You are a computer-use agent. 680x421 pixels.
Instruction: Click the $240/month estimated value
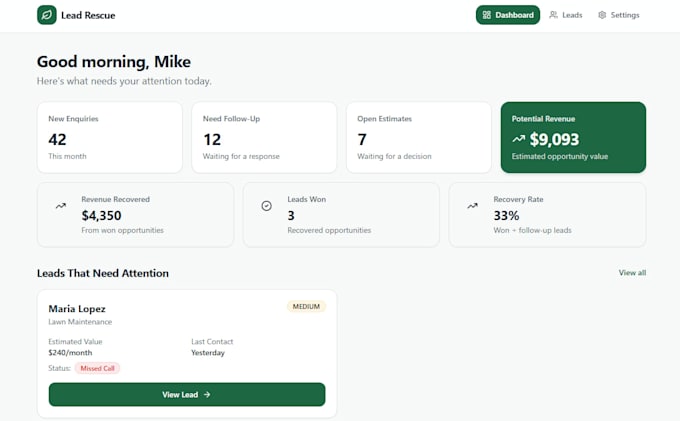pos(70,352)
